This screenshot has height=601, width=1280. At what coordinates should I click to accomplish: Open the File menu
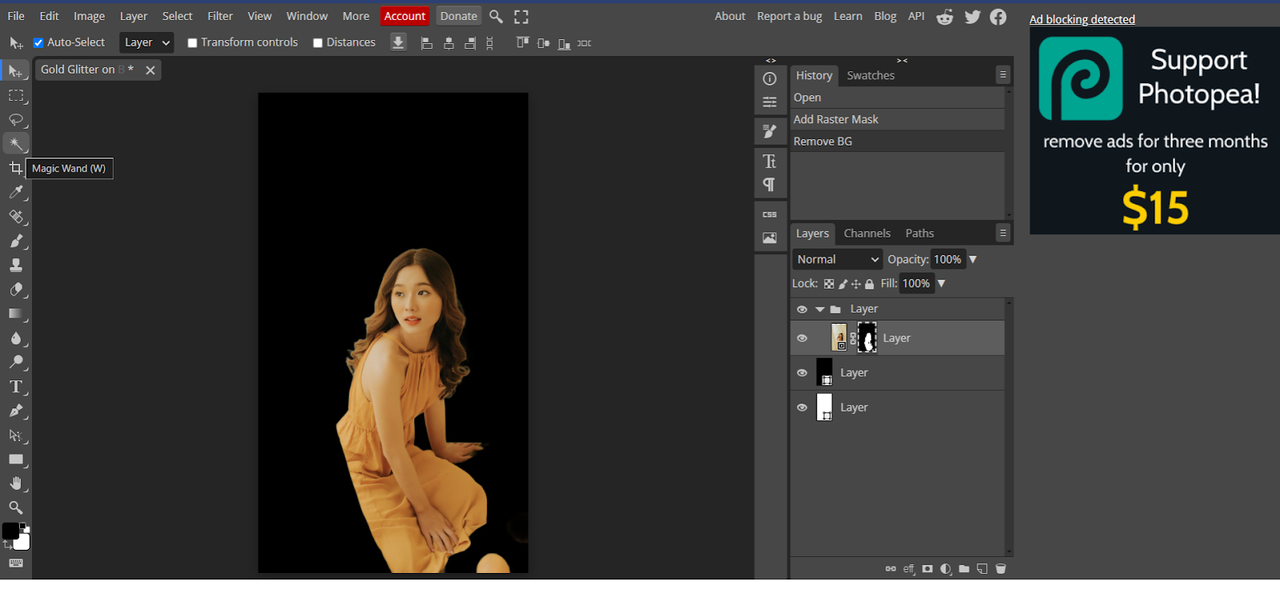(16, 16)
